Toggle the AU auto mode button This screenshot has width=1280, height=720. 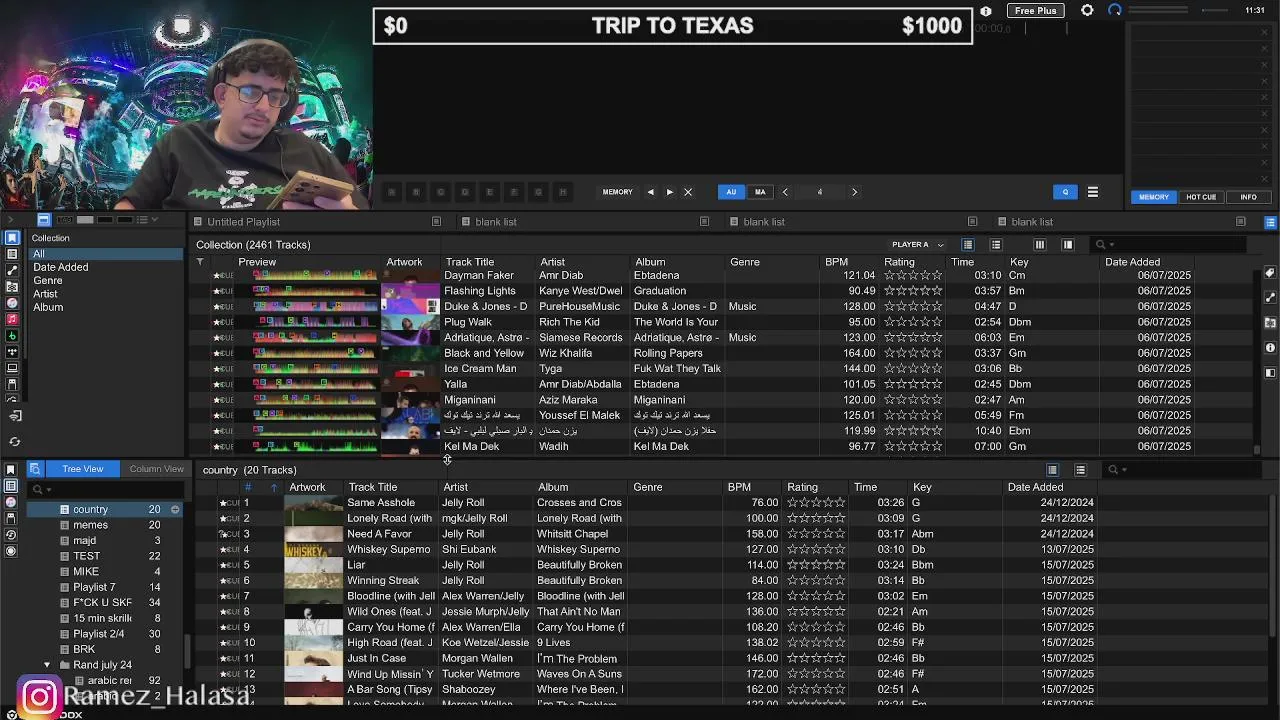click(731, 192)
